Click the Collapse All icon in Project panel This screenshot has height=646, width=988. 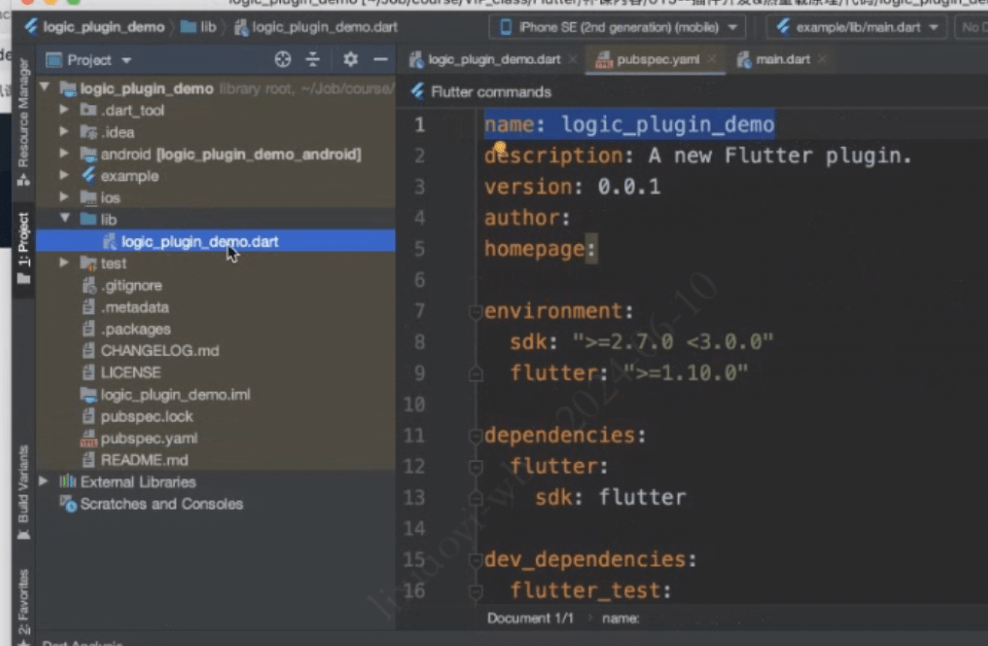point(313,60)
